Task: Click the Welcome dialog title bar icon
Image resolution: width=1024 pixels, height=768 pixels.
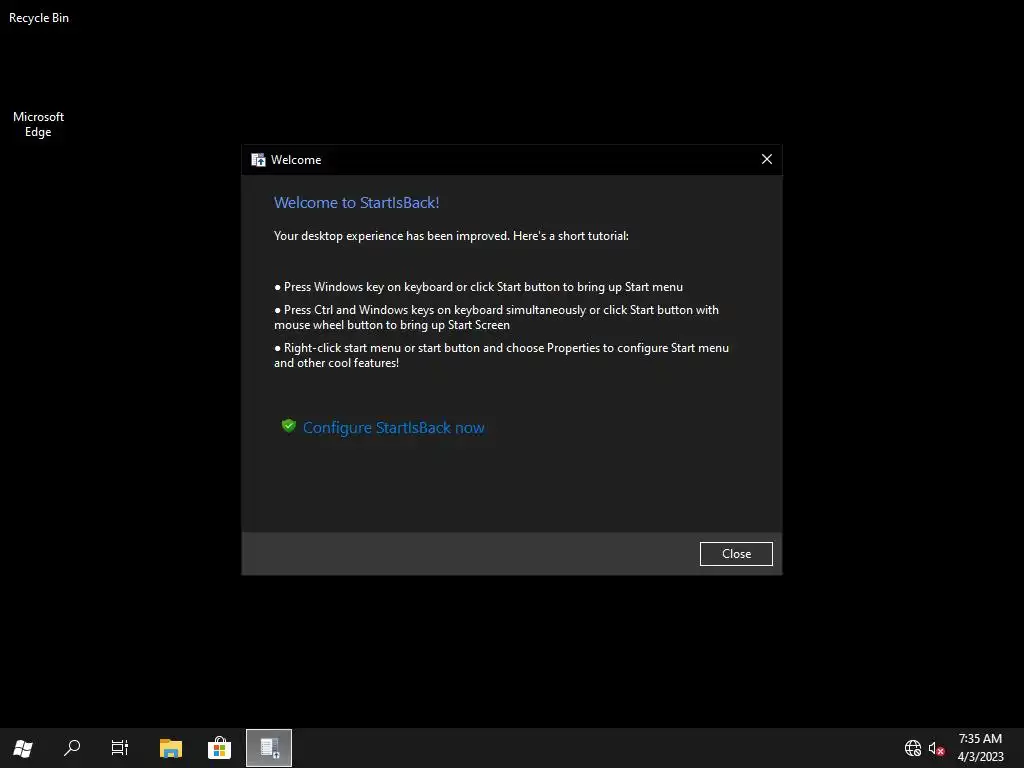Action: pyautogui.click(x=259, y=160)
